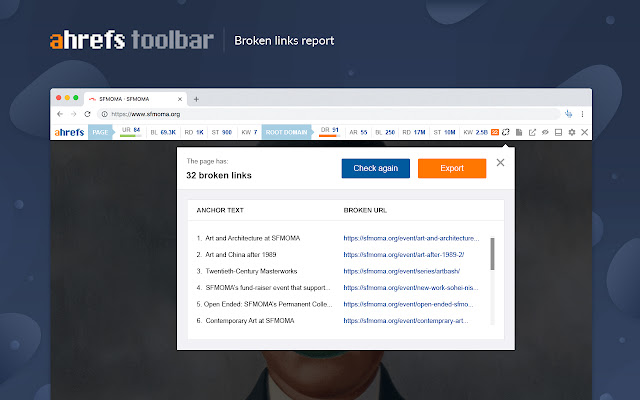The width and height of the screenshot is (640, 400).
Task: Click the BROKEN URL column header
Action: (x=365, y=210)
